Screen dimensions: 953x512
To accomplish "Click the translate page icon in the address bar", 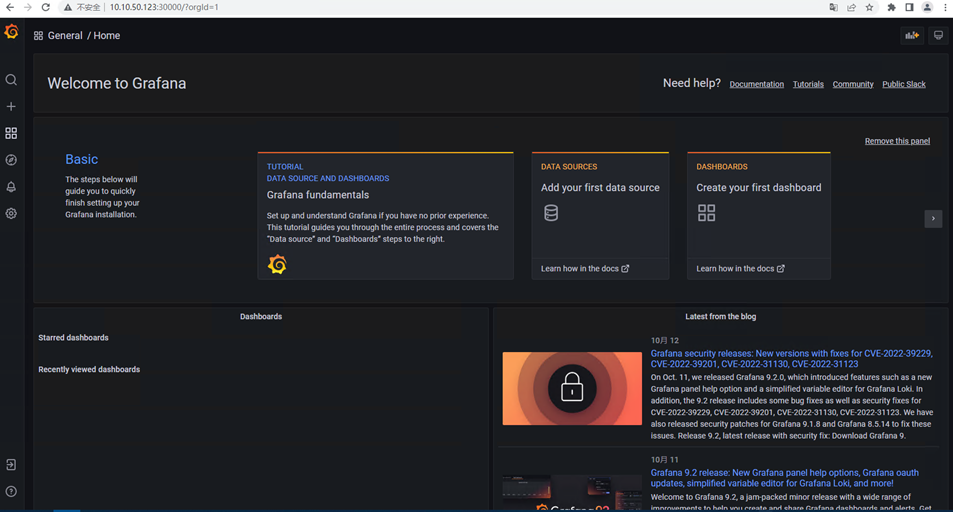I will tap(833, 7).
